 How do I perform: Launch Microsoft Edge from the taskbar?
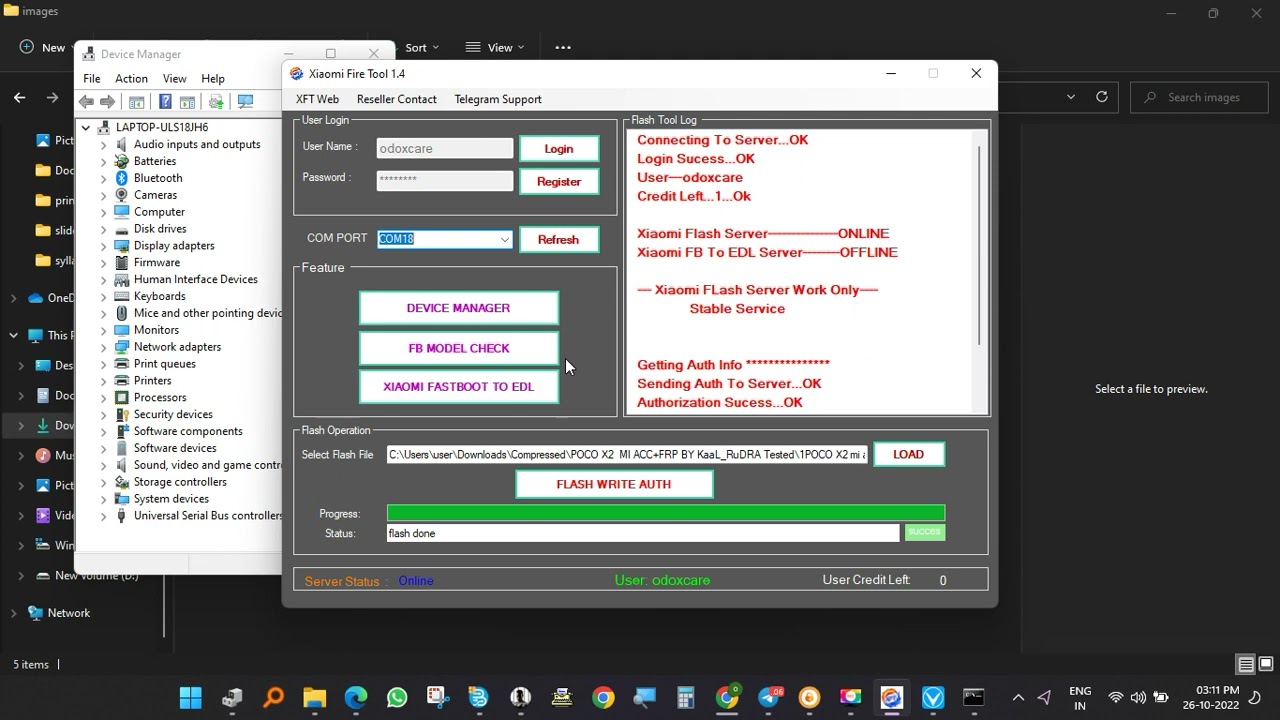[356, 697]
